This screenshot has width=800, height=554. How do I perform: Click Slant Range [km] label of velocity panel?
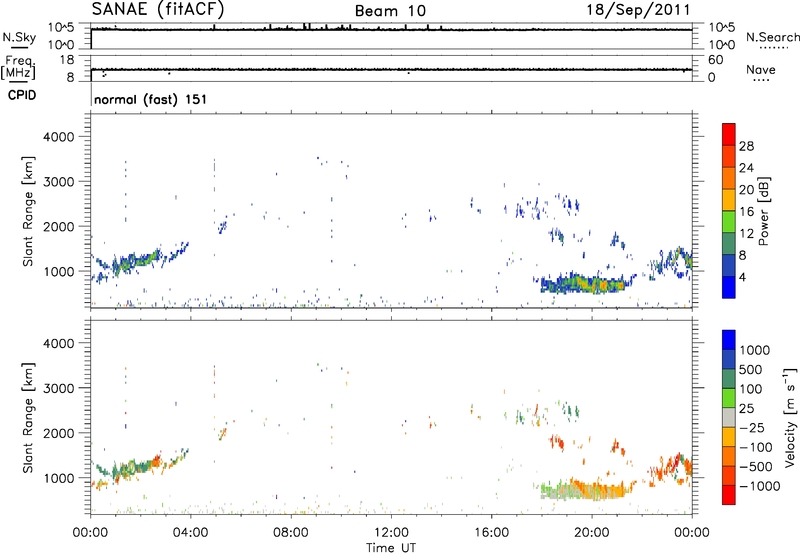[28, 418]
